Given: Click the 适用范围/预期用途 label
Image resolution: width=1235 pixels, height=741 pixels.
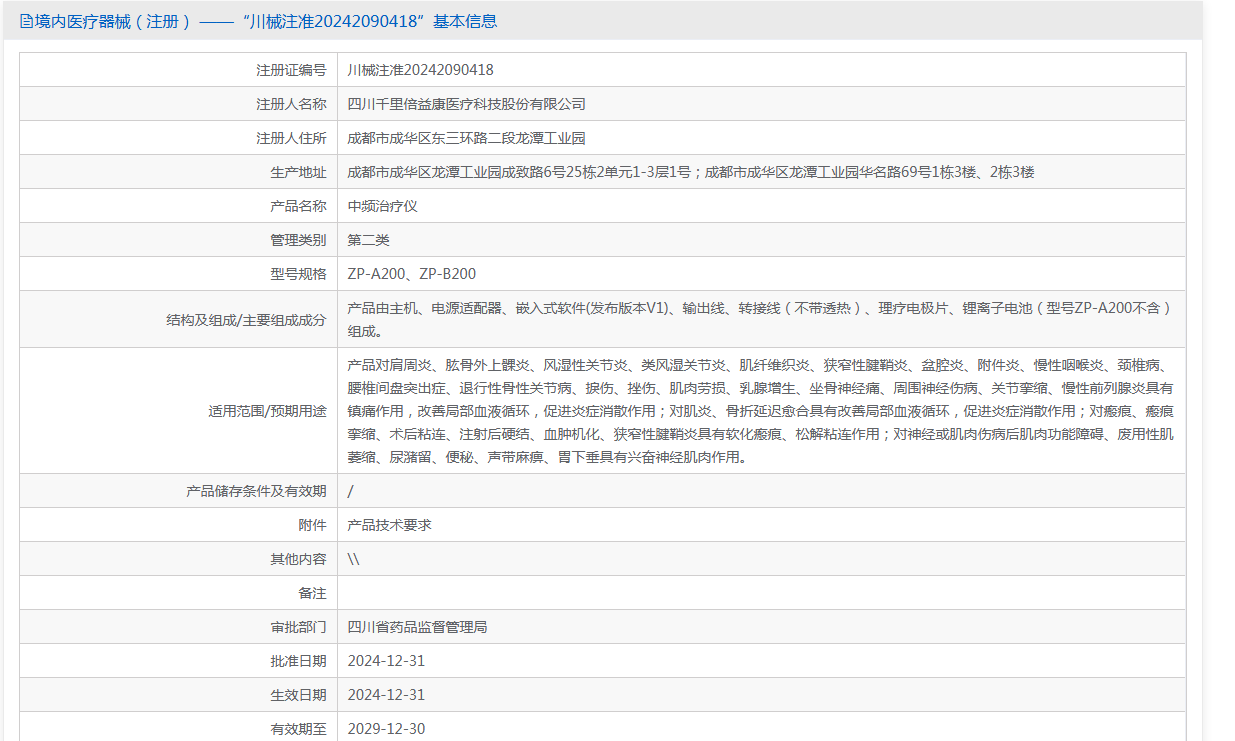Looking at the screenshot, I should [267, 411].
